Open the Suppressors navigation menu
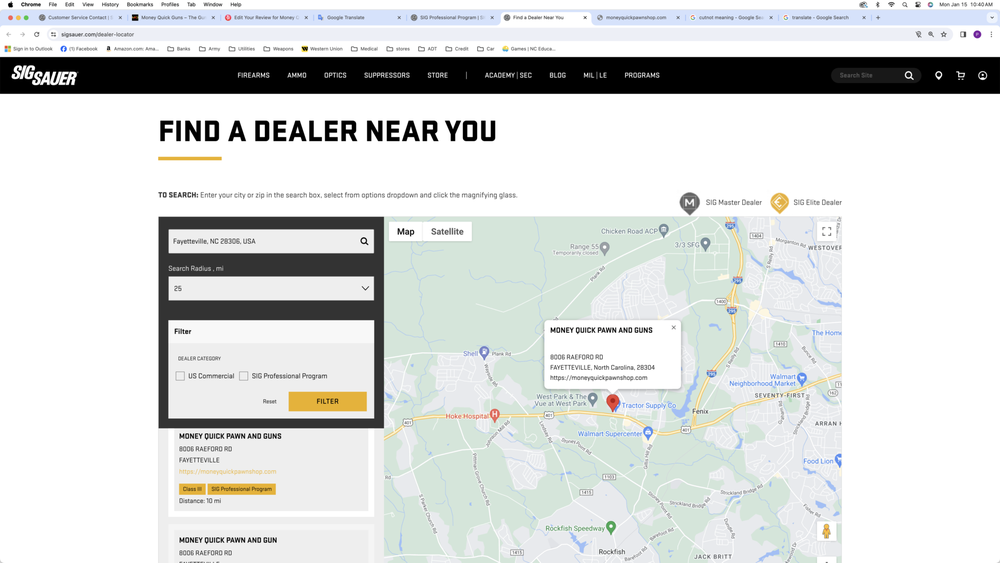Image resolution: width=1000 pixels, height=563 pixels. (387, 76)
